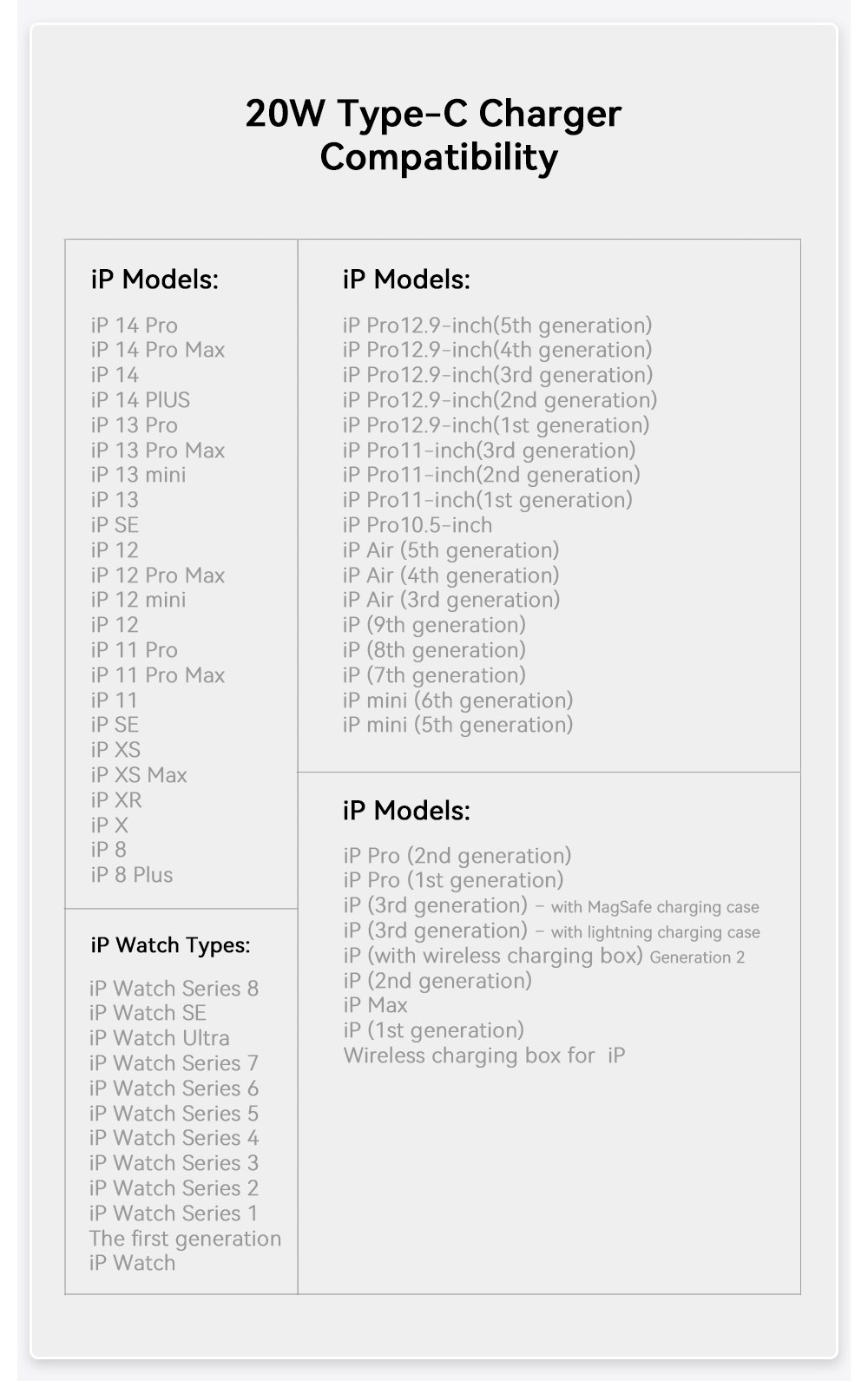Image resolution: width=868 pixels, height=1381 pixels.
Task: Click the "iP 8 Plus" entry
Action: click(132, 875)
